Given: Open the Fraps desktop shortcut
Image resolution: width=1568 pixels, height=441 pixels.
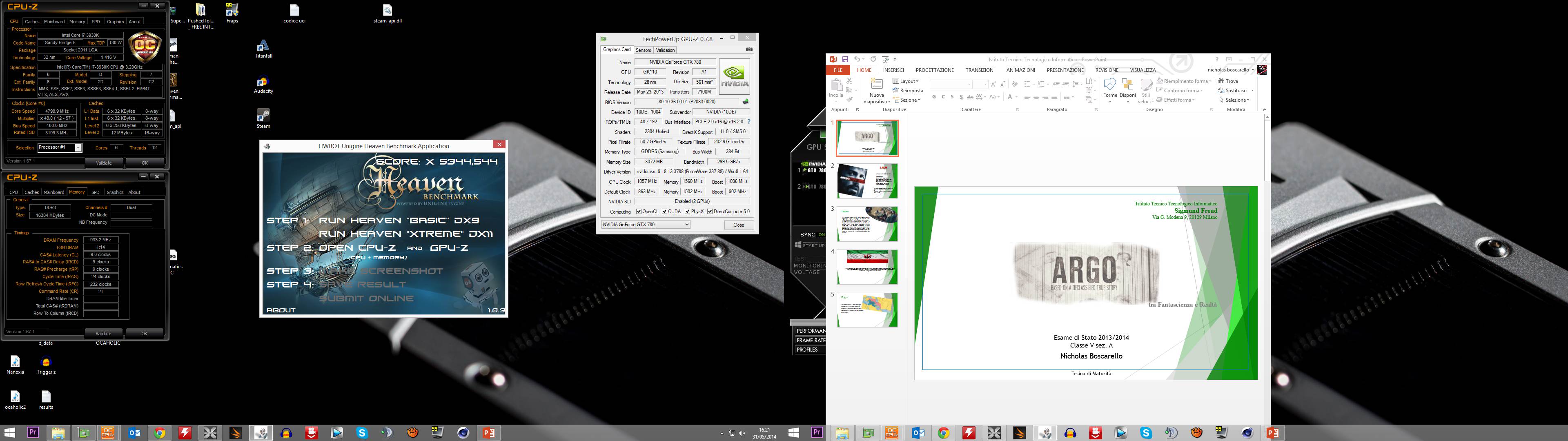Looking at the screenshot, I should pyautogui.click(x=232, y=13).
